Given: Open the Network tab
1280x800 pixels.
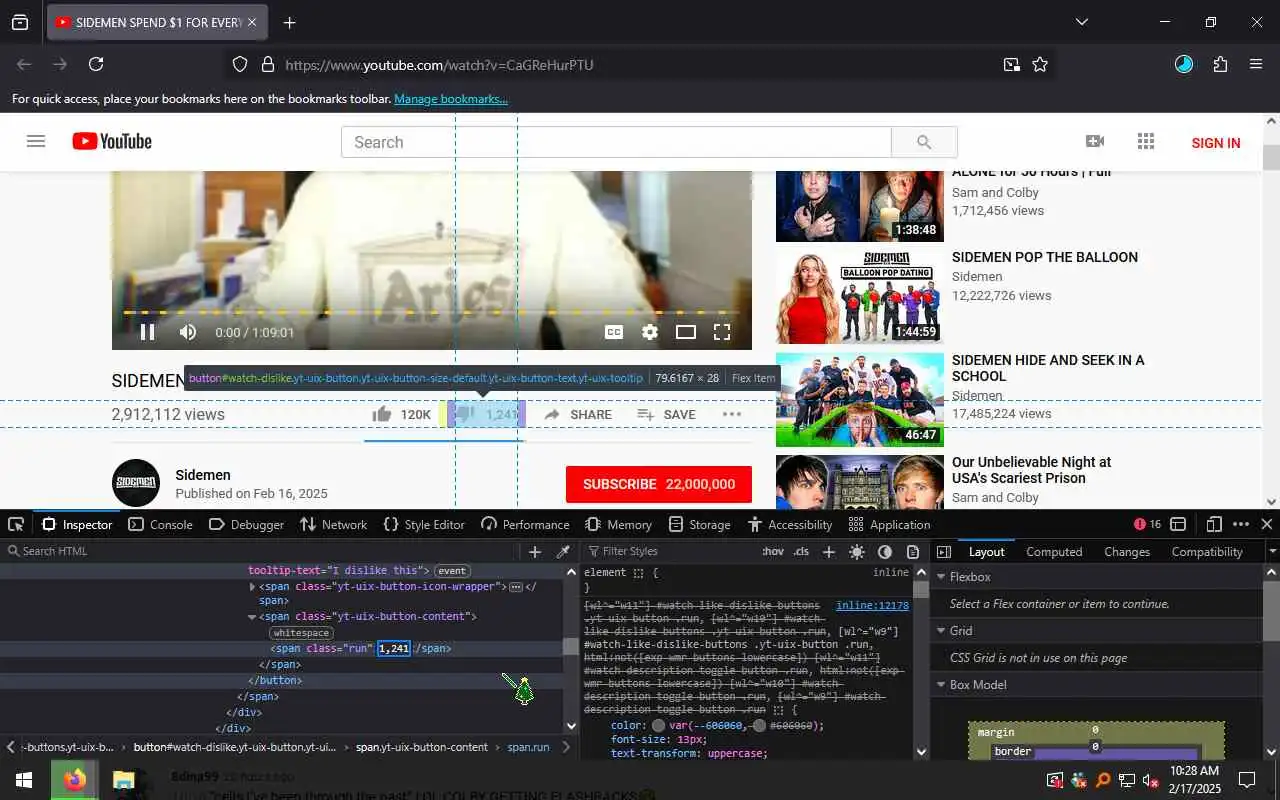Looking at the screenshot, I should (x=334, y=524).
